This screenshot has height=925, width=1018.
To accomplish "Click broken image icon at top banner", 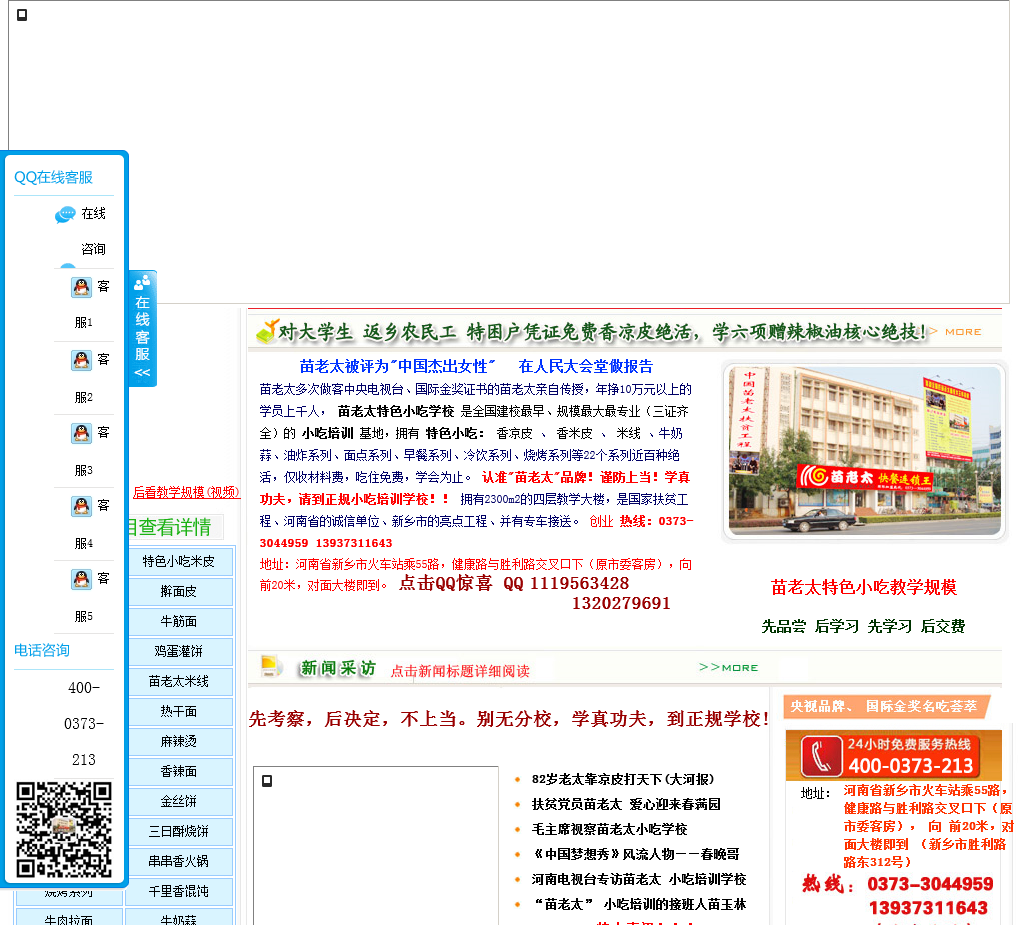I will click(22, 15).
